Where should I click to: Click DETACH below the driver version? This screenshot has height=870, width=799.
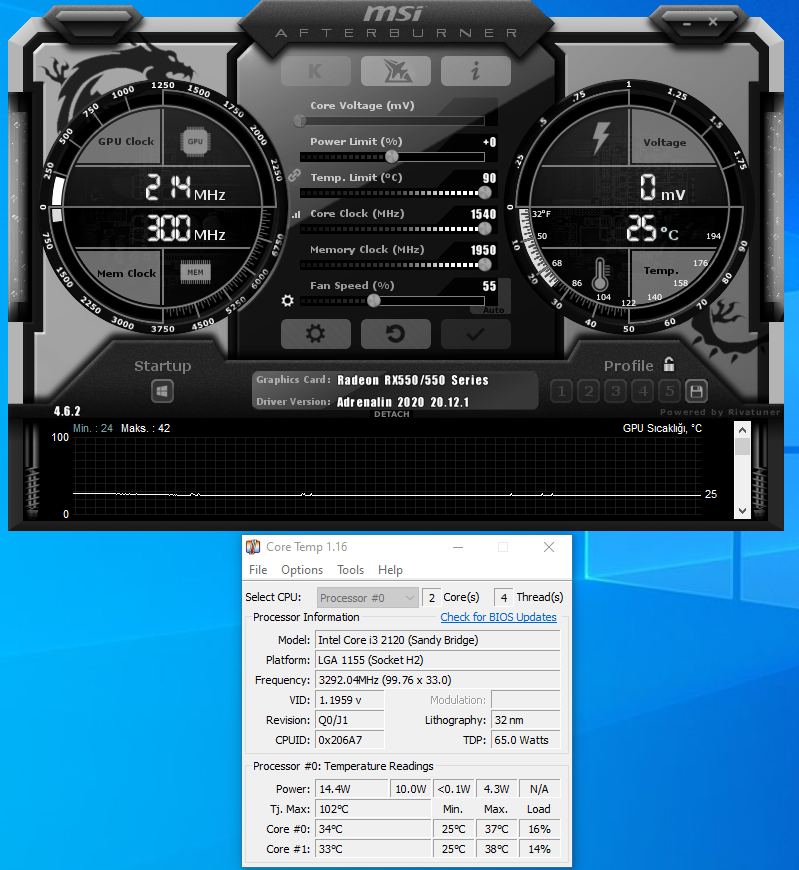pyautogui.click(x=392, y=414)
